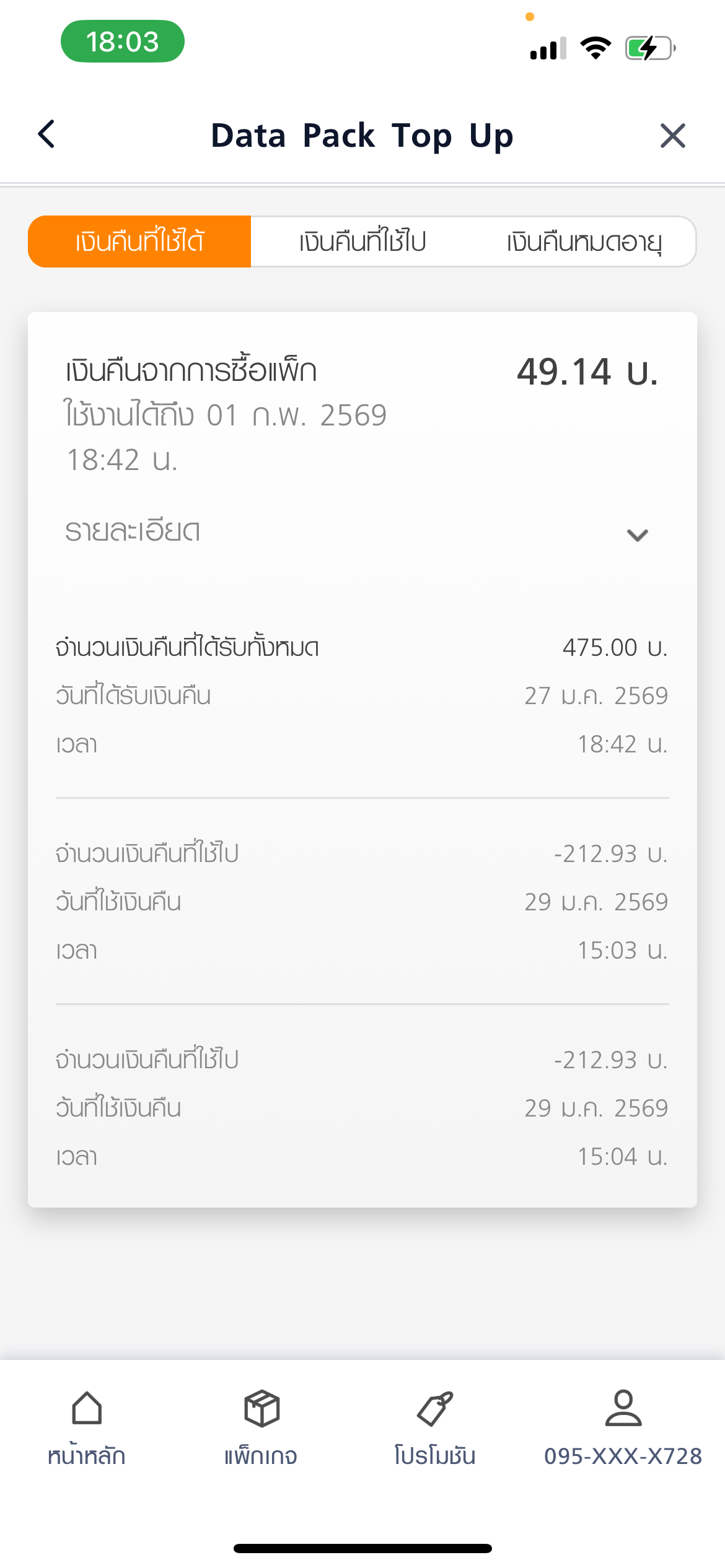The height and width of the screenshot is (1568, 725).
Task: Tap the home indicator bar at the bottom
Action: click(362, 1548)
